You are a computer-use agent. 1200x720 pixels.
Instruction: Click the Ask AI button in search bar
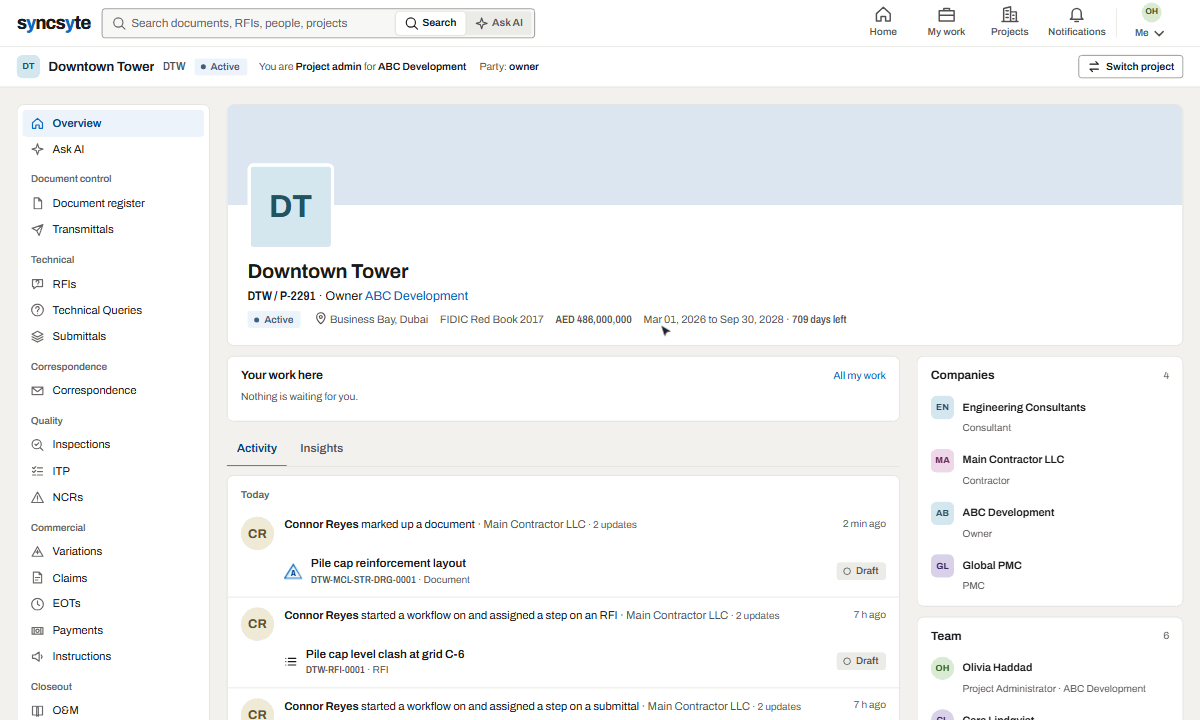click(x=499, y=23)
